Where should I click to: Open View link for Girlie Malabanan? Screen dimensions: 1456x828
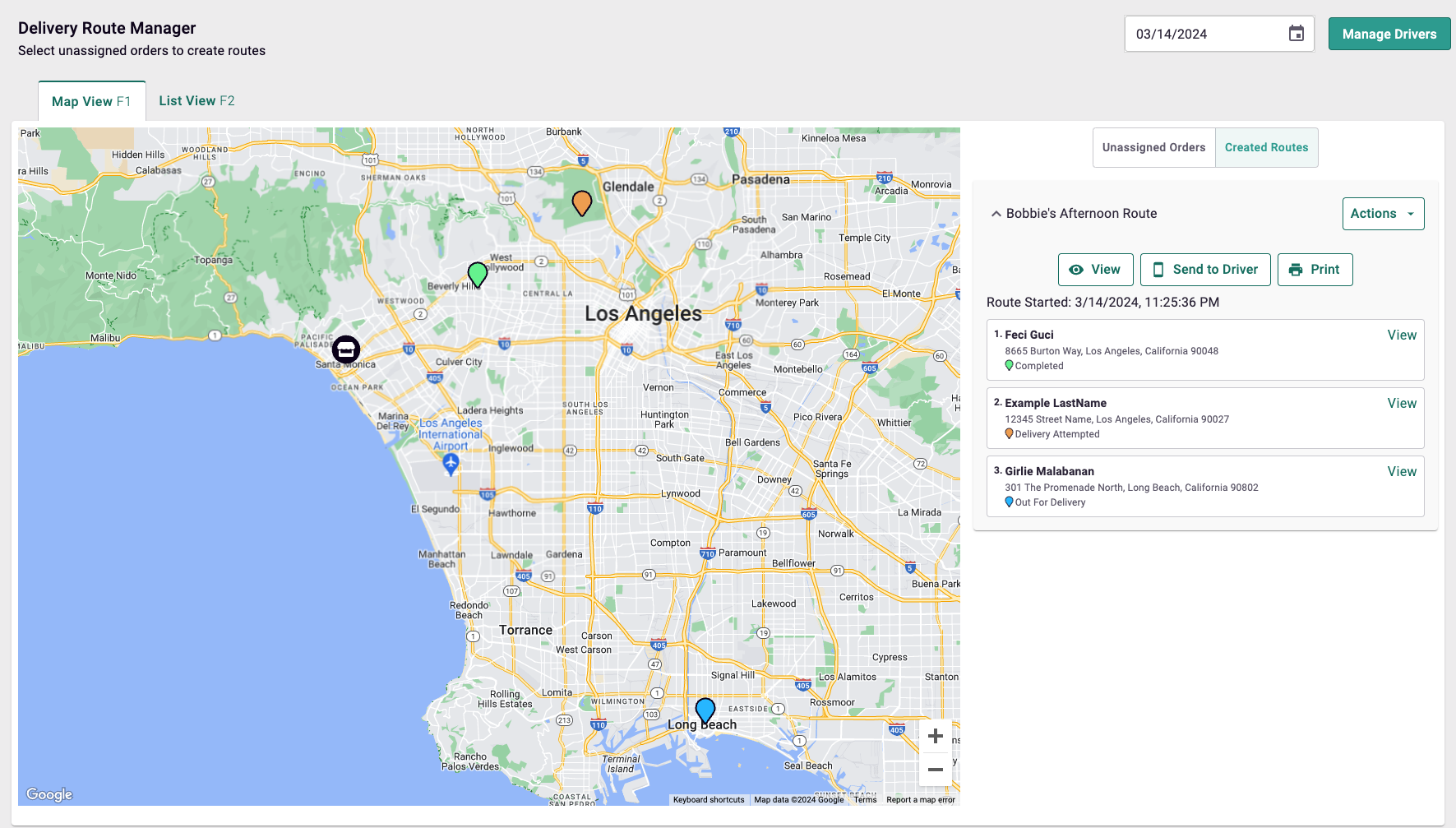1402,471
